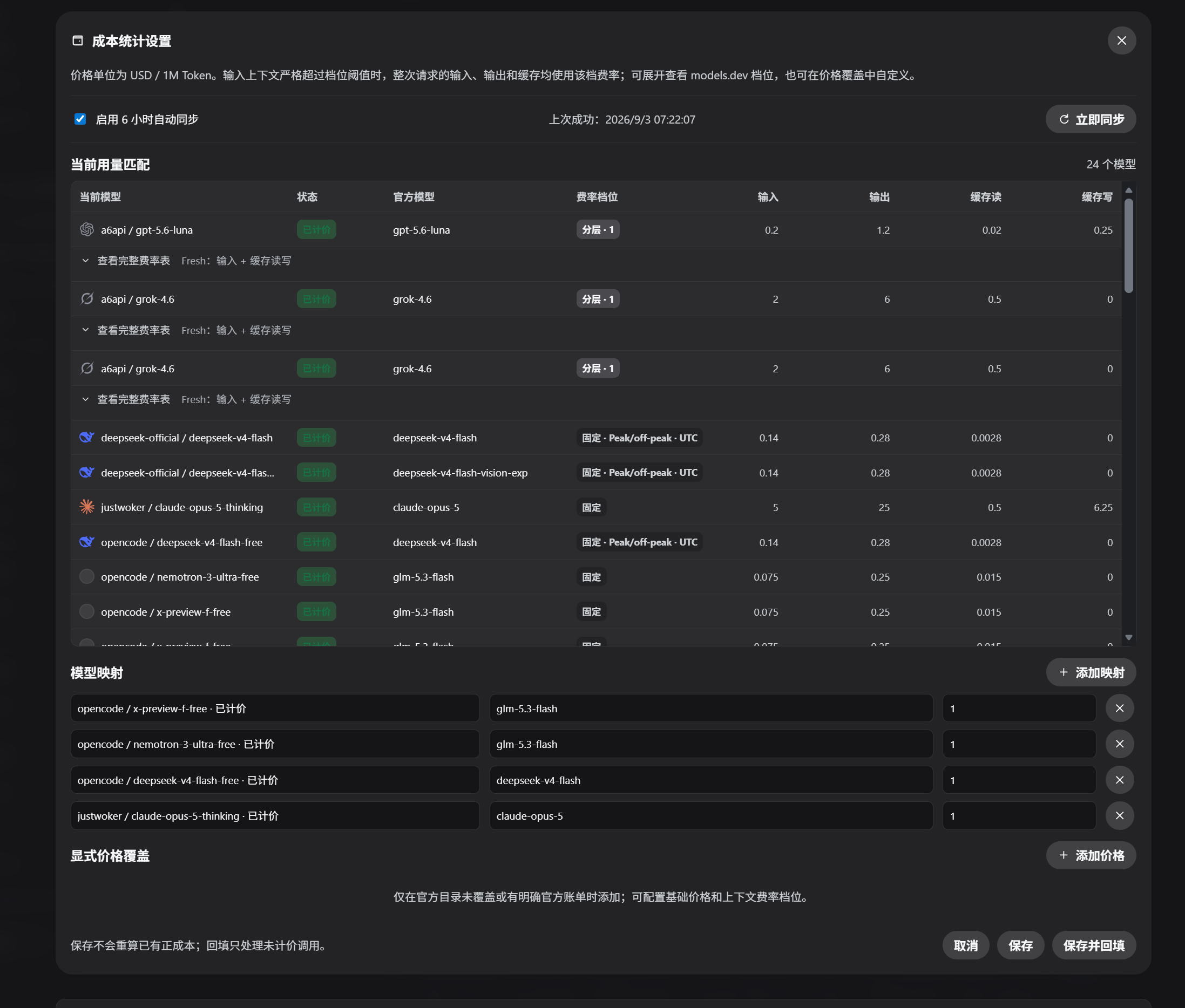Click the window icon beside 成本统计设置 title
Image resolution: width=1185 pixels, height=1008 pixels.
click(x=78, y=40)
